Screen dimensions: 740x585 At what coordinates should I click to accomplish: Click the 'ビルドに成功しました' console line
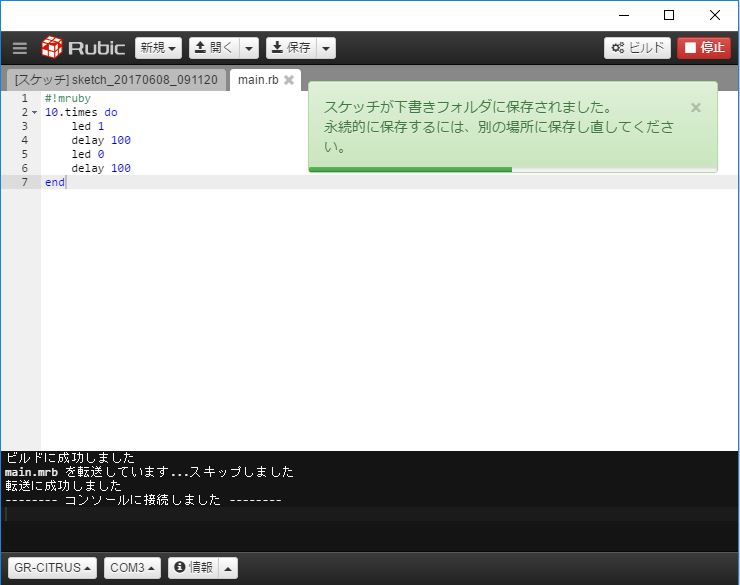70,458
